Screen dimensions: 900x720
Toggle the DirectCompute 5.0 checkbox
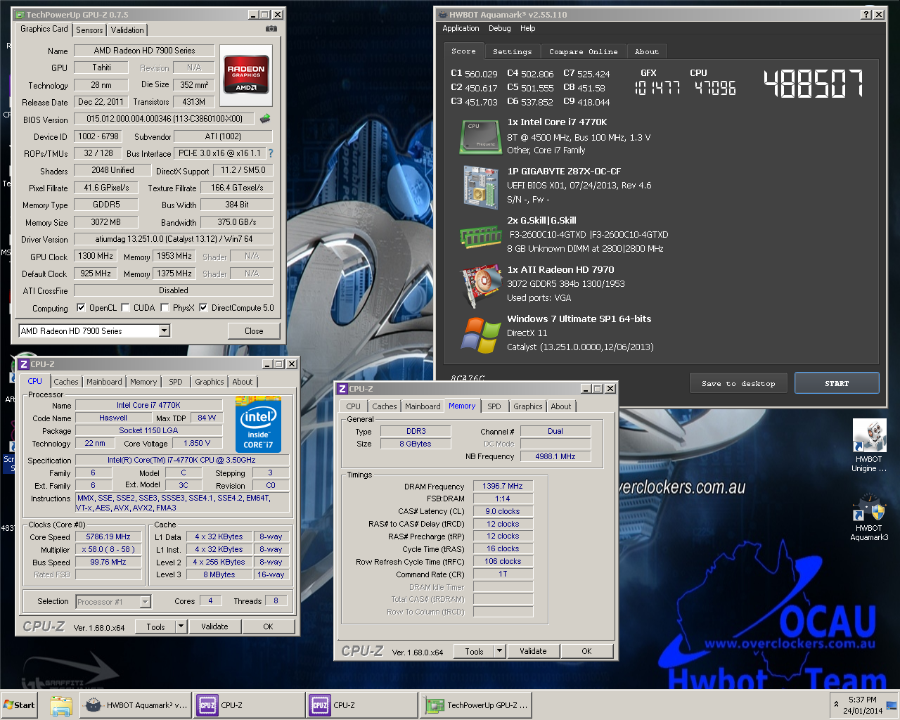click(203, 308)
